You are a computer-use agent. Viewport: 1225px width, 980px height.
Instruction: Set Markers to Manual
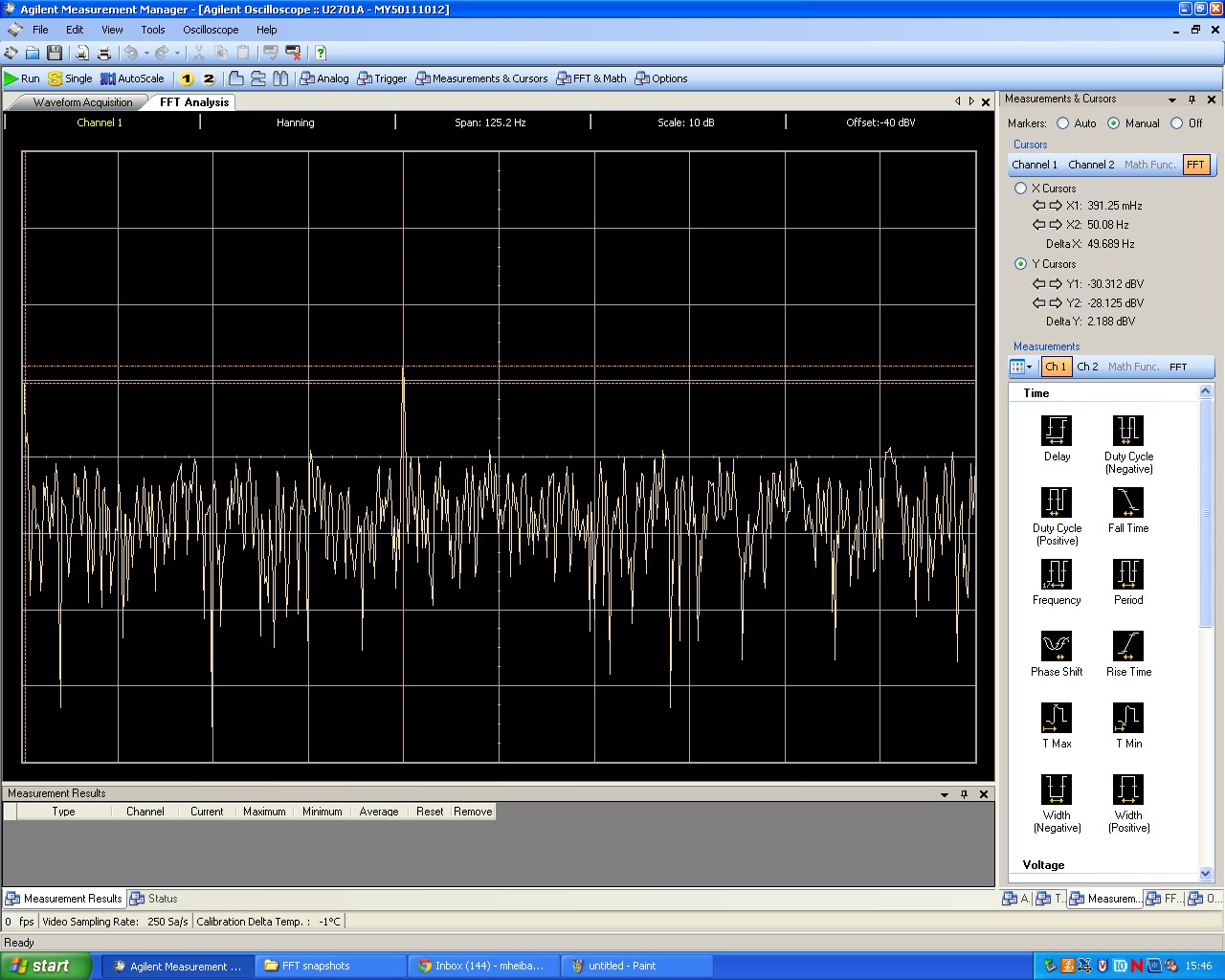pyautogui.click(x=1113, y=123)
